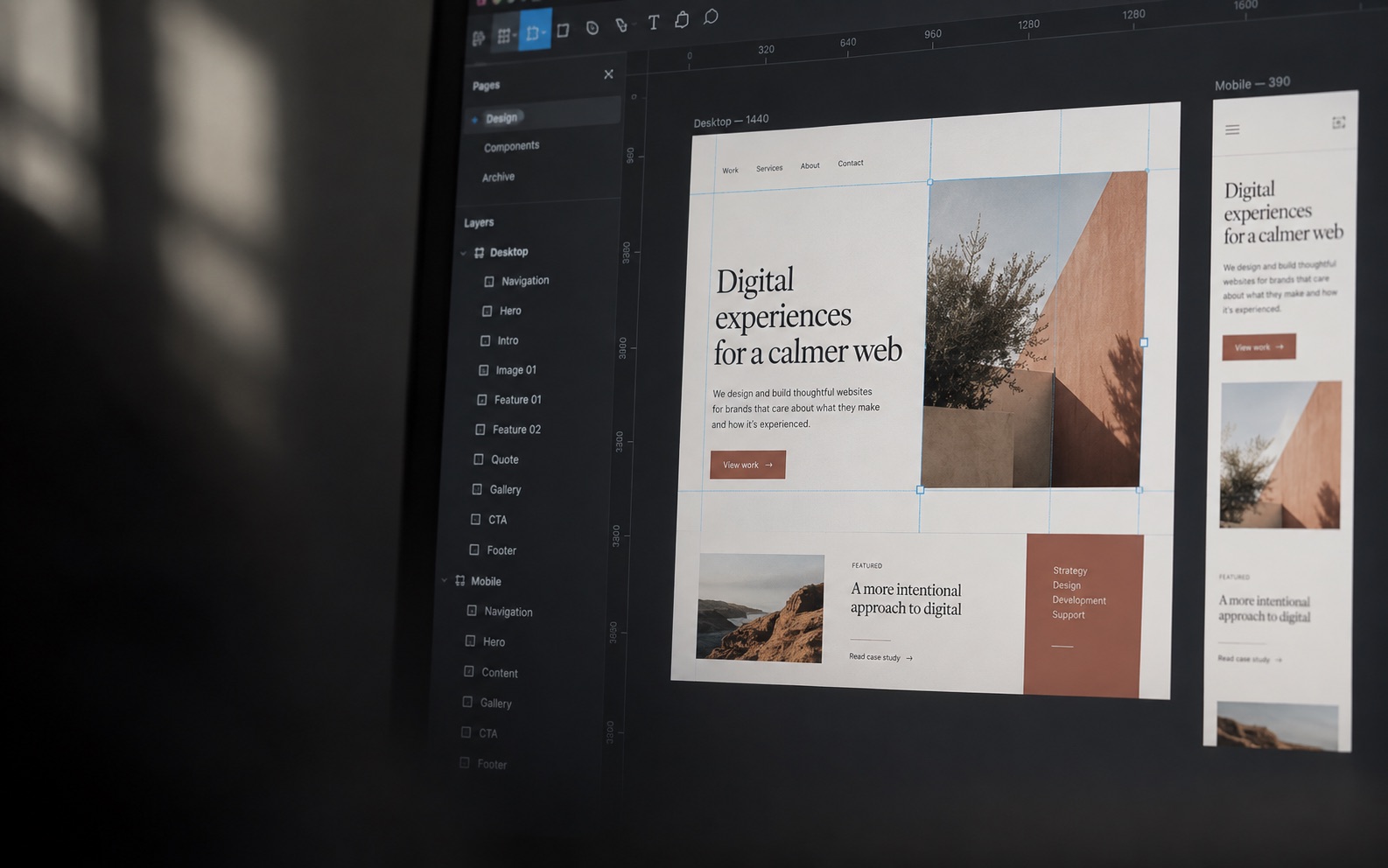Switch to the Design page
The height and width of the screenshot is (868, 1388).
(x=501, y=118)
